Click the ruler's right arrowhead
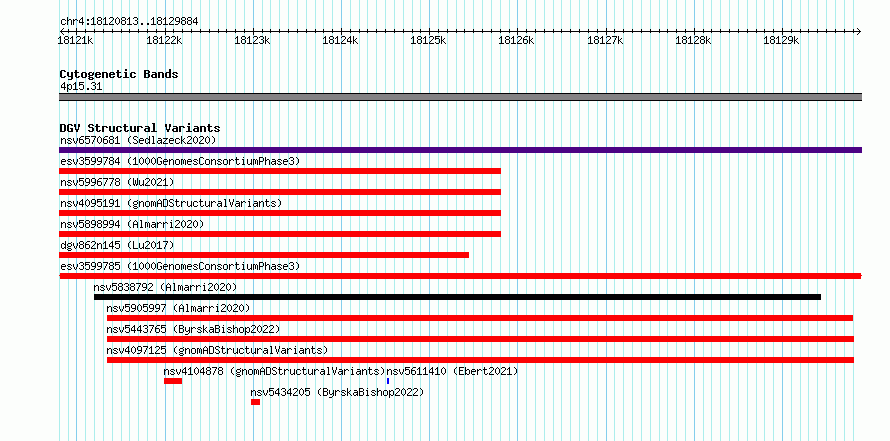The image size is (890, 441). pyautogui.click(x=859, y=31)
